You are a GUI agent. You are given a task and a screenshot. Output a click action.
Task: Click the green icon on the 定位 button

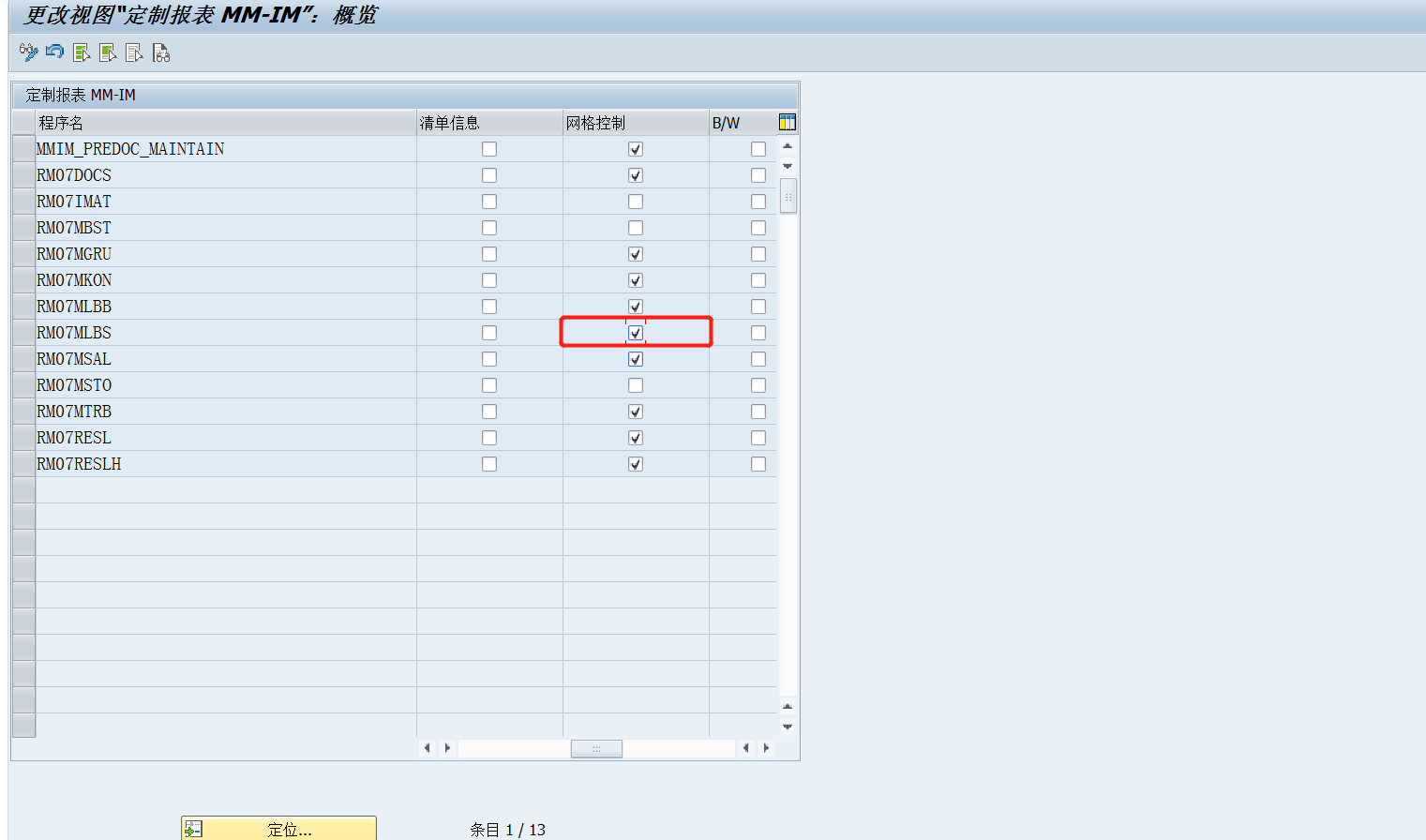[192, 828]
